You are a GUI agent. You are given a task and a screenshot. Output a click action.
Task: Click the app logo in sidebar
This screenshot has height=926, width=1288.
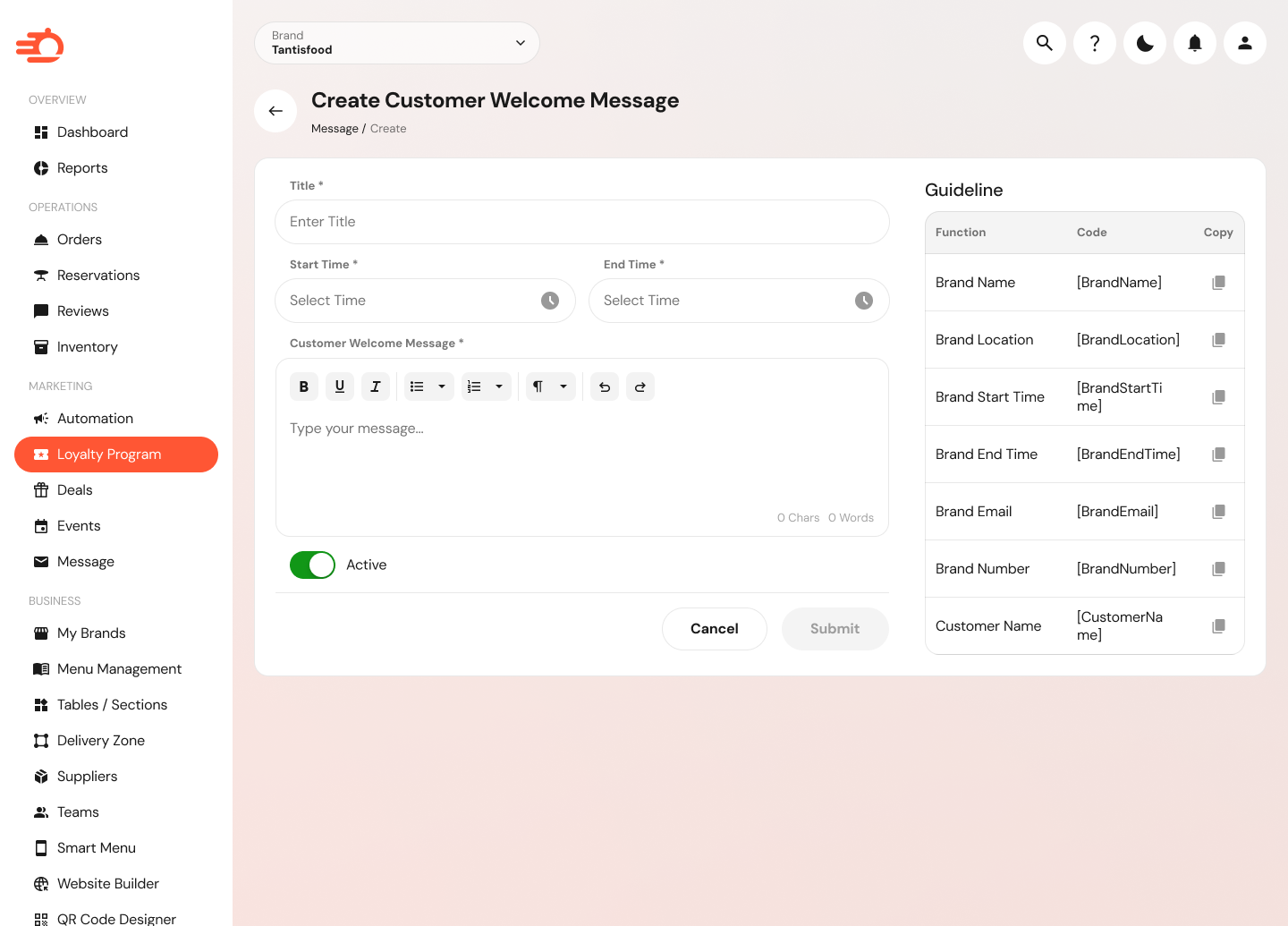(40, 46)
